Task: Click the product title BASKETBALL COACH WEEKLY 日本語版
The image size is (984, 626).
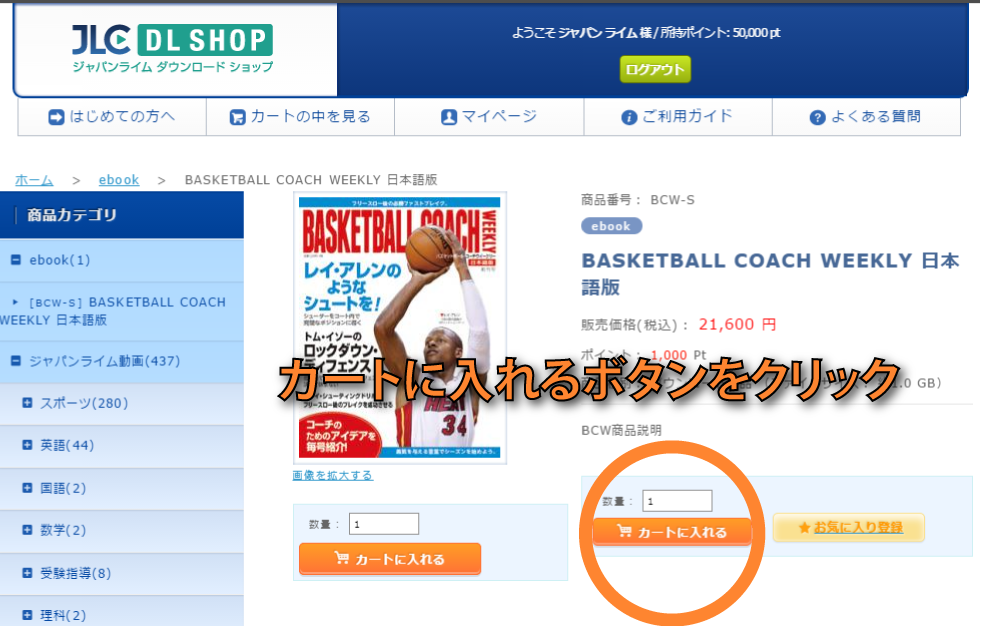Action: point(770,273)
